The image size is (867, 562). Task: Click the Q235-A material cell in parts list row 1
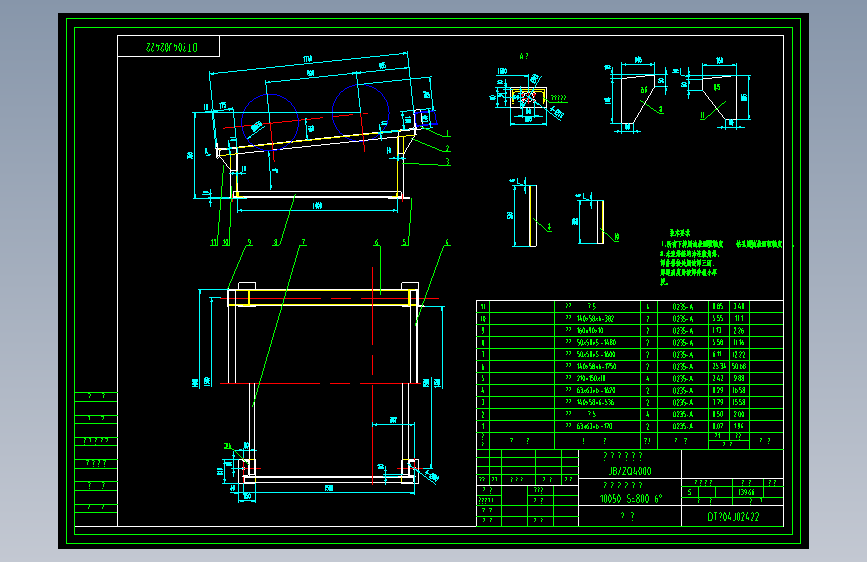pyautogui.click(x=683, y=426)
